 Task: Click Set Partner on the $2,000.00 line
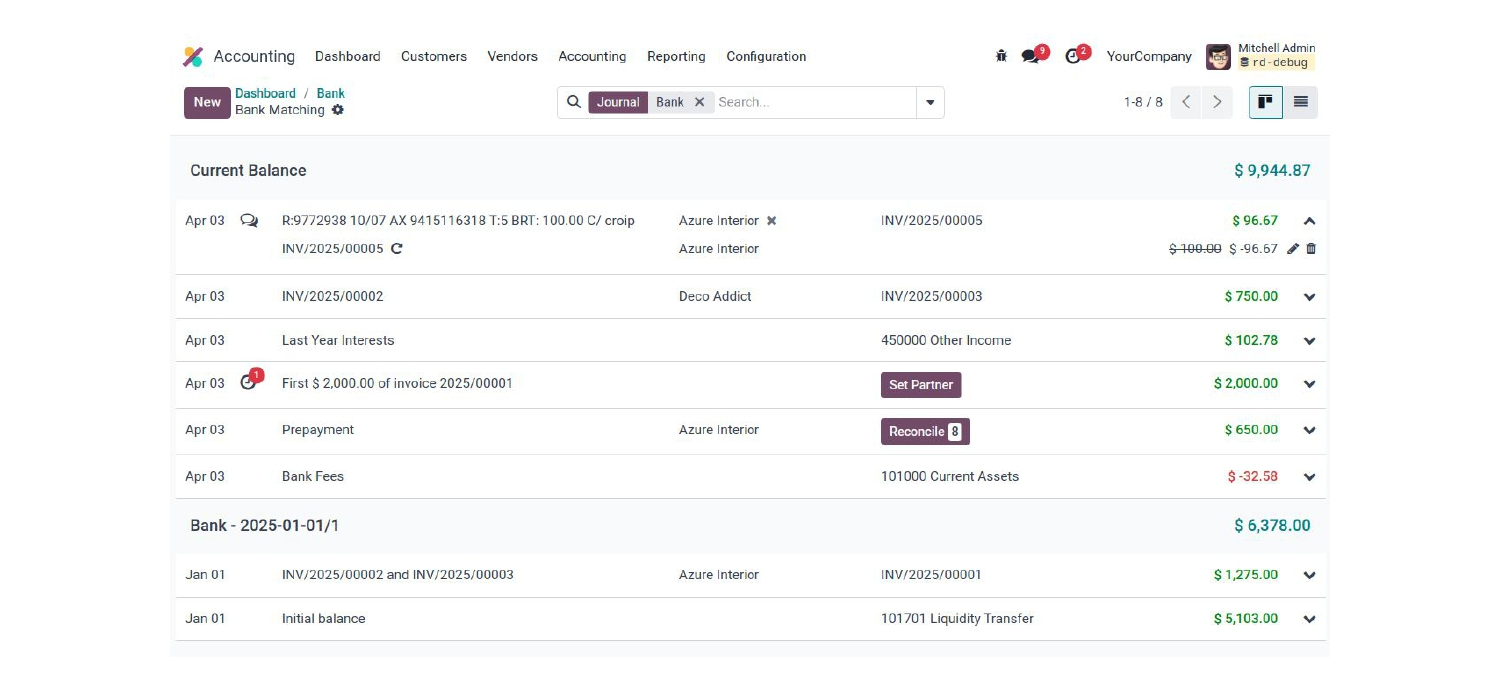[921, 384]
